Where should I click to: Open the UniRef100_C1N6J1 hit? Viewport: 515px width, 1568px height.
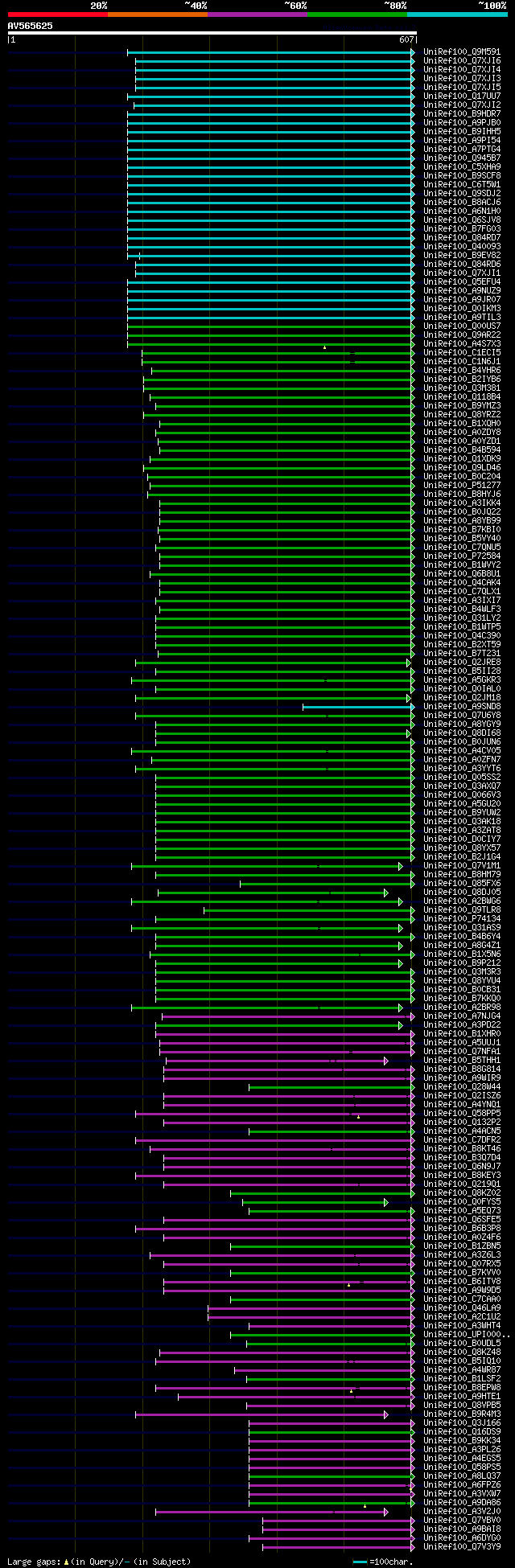point(462,362)
